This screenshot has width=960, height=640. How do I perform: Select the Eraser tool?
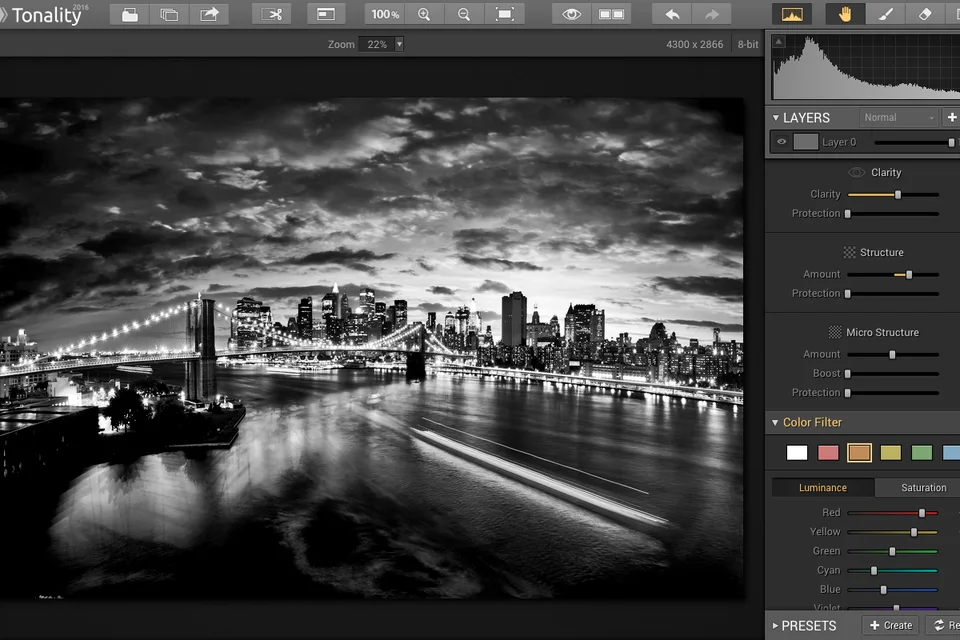pyautogui.click(x=925, y=14)
